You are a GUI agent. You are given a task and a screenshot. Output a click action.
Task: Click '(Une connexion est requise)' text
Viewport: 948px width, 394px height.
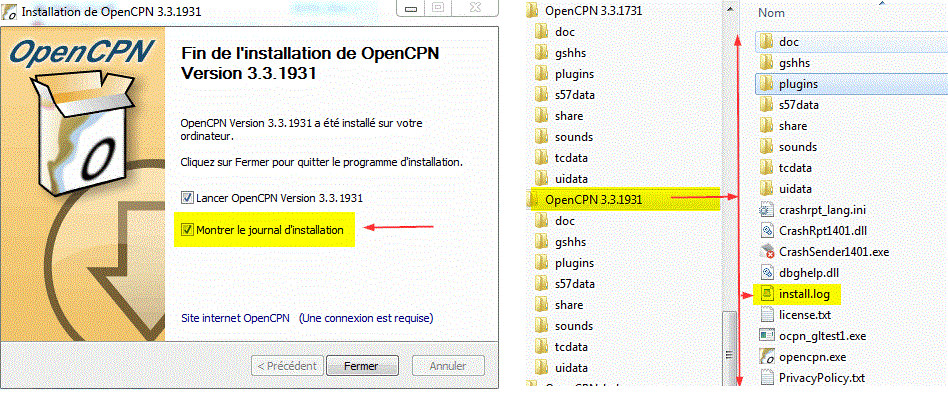(366, 317)
